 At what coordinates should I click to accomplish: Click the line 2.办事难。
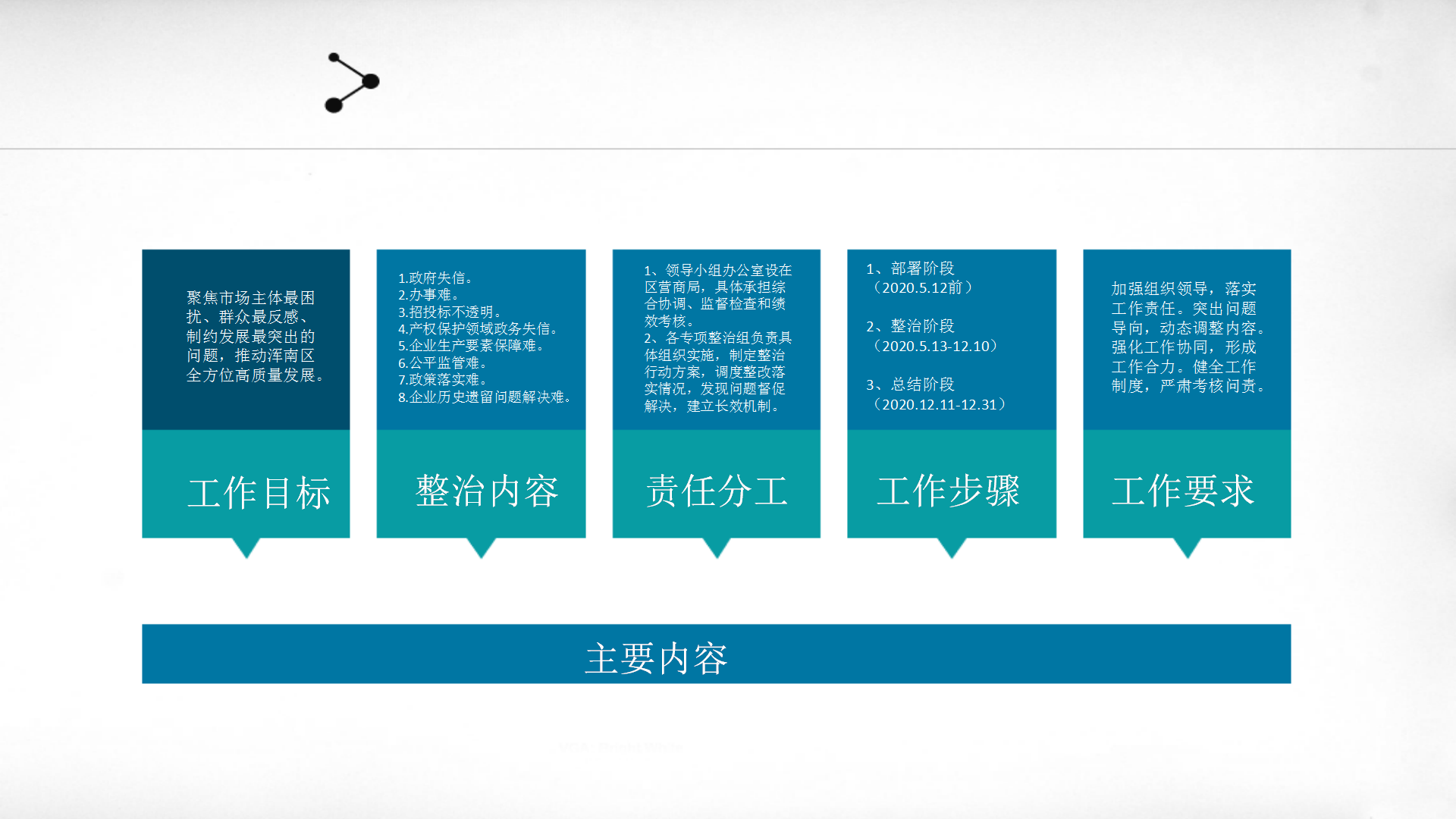coord(429,295)
